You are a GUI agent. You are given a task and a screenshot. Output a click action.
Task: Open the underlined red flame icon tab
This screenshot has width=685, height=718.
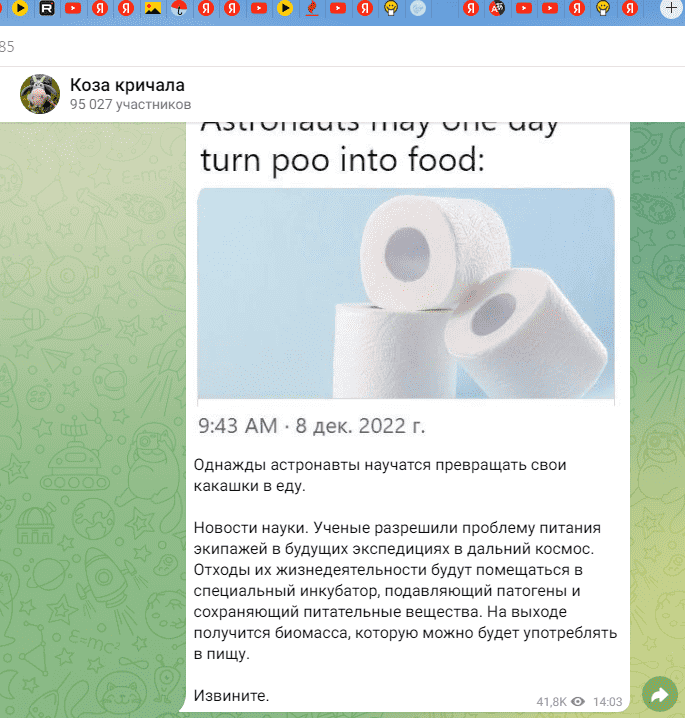(x=312, y=8)
